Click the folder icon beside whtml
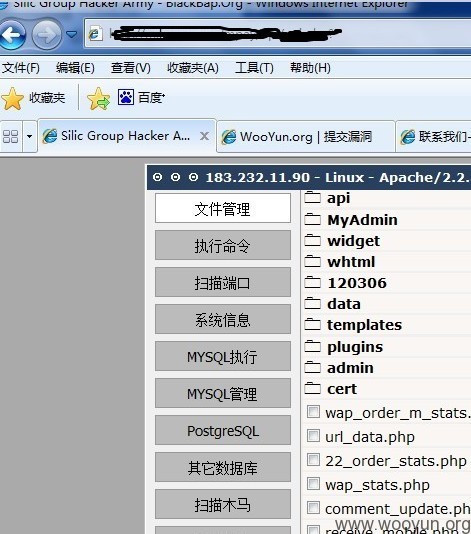 pyautogui.click(x=312, y=262)
